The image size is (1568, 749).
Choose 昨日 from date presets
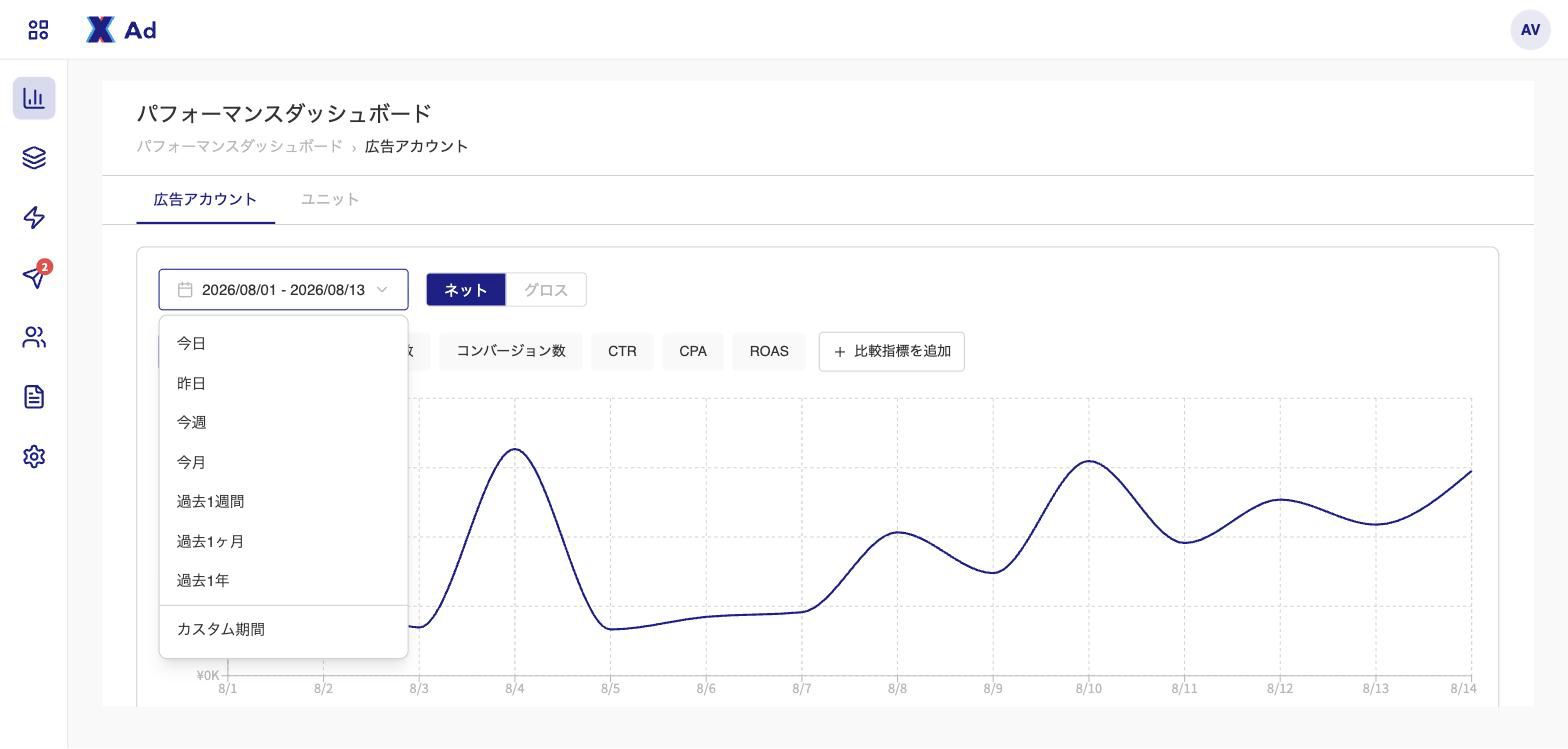(283, 383)
